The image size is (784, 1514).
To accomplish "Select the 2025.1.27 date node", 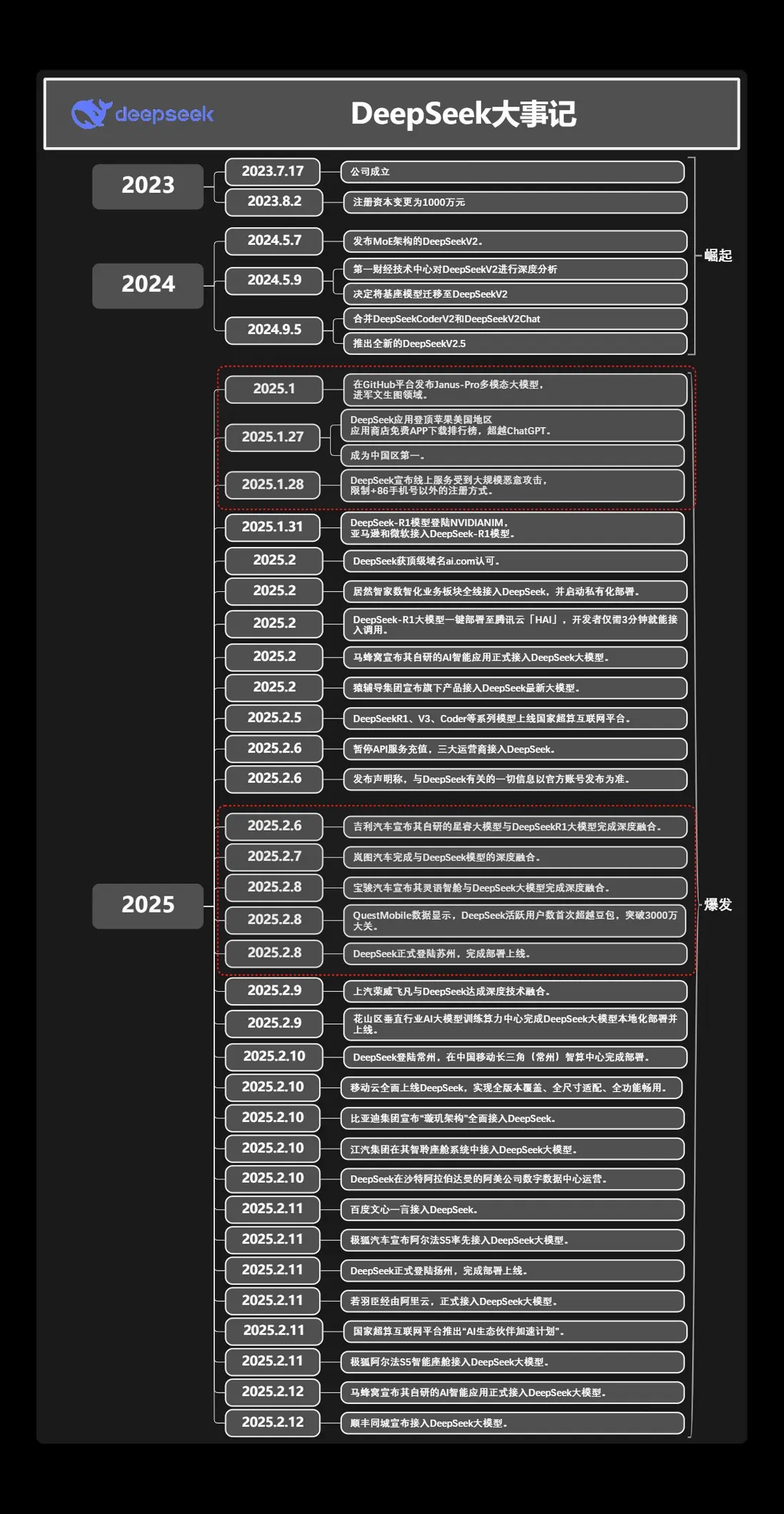I will click(273, 437).
